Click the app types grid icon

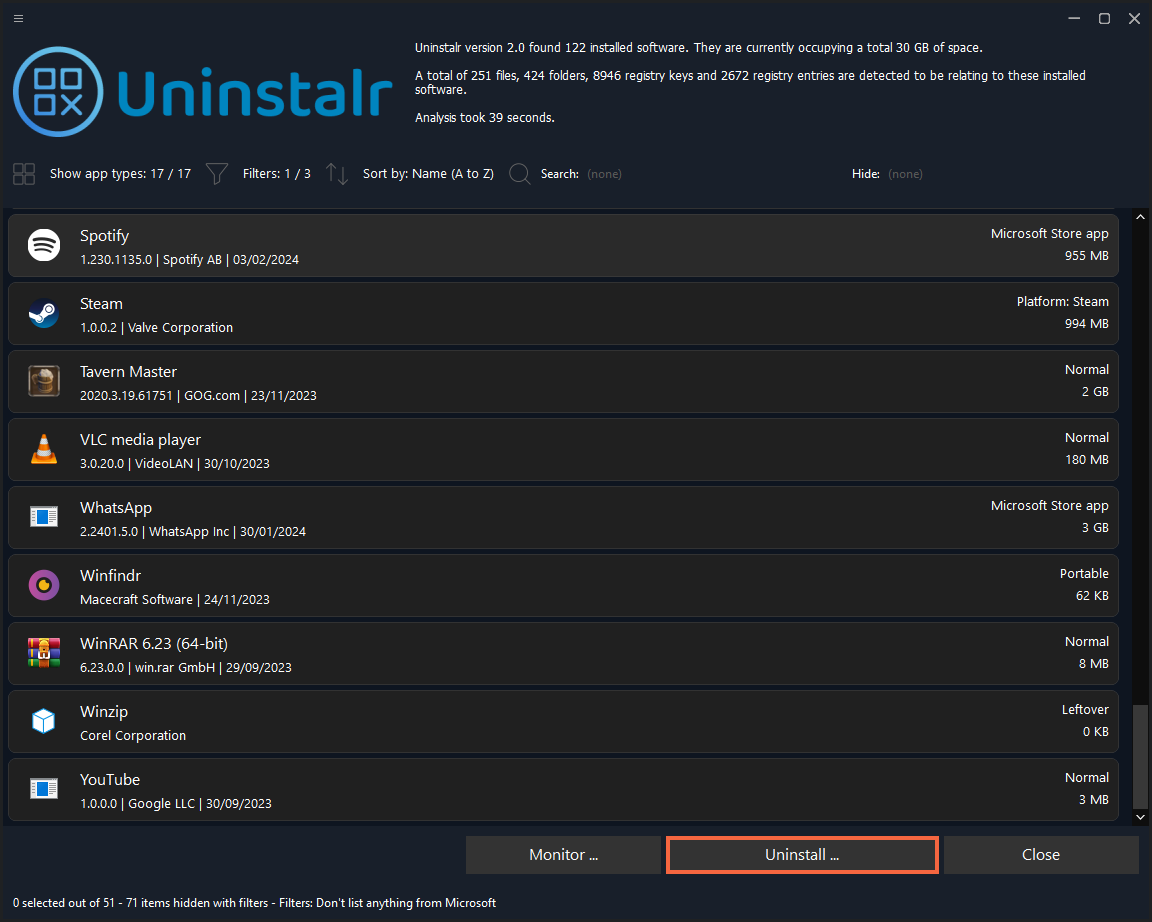(x=24, y=174)
